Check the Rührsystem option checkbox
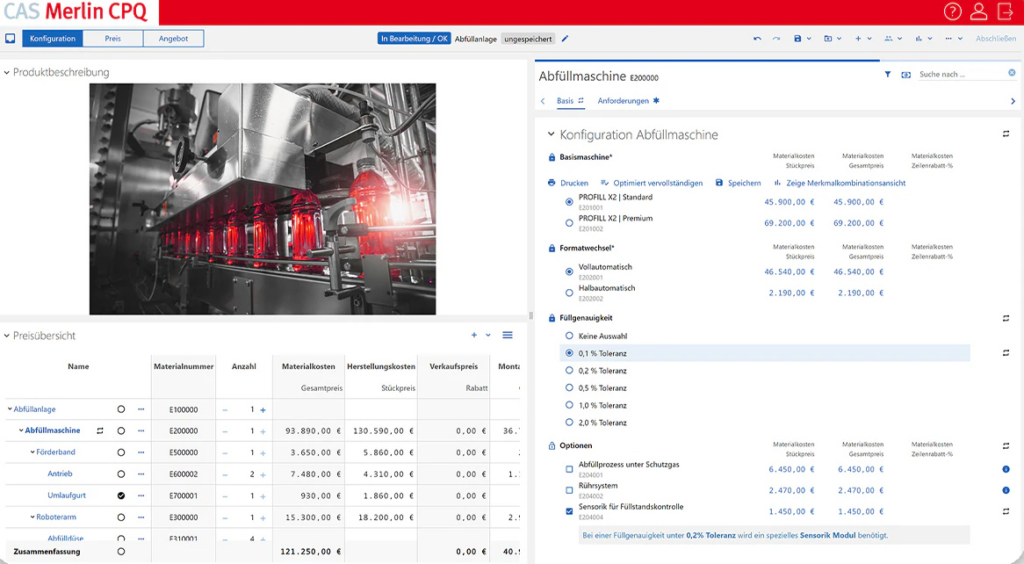1024x564 pixels. tap(569, 490)
